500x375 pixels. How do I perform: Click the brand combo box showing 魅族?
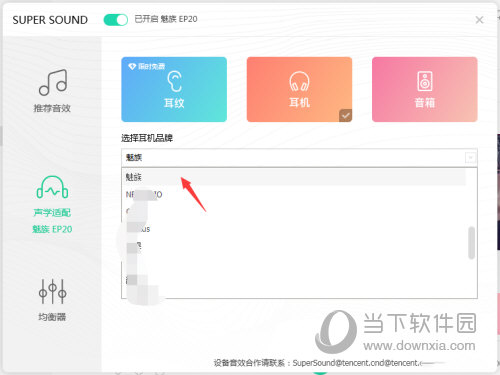point(299,157)
